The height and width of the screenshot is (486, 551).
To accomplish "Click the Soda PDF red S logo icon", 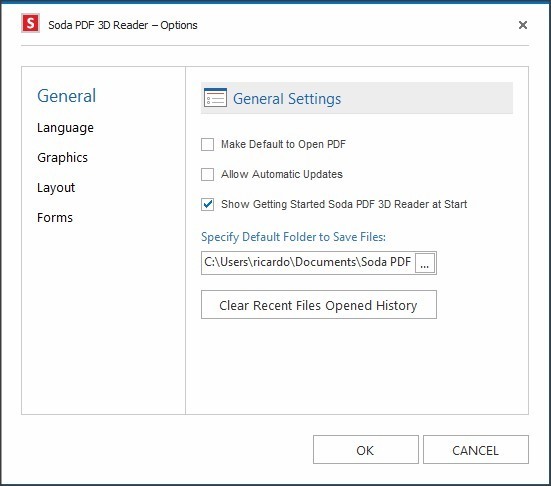I will [30, 24].
